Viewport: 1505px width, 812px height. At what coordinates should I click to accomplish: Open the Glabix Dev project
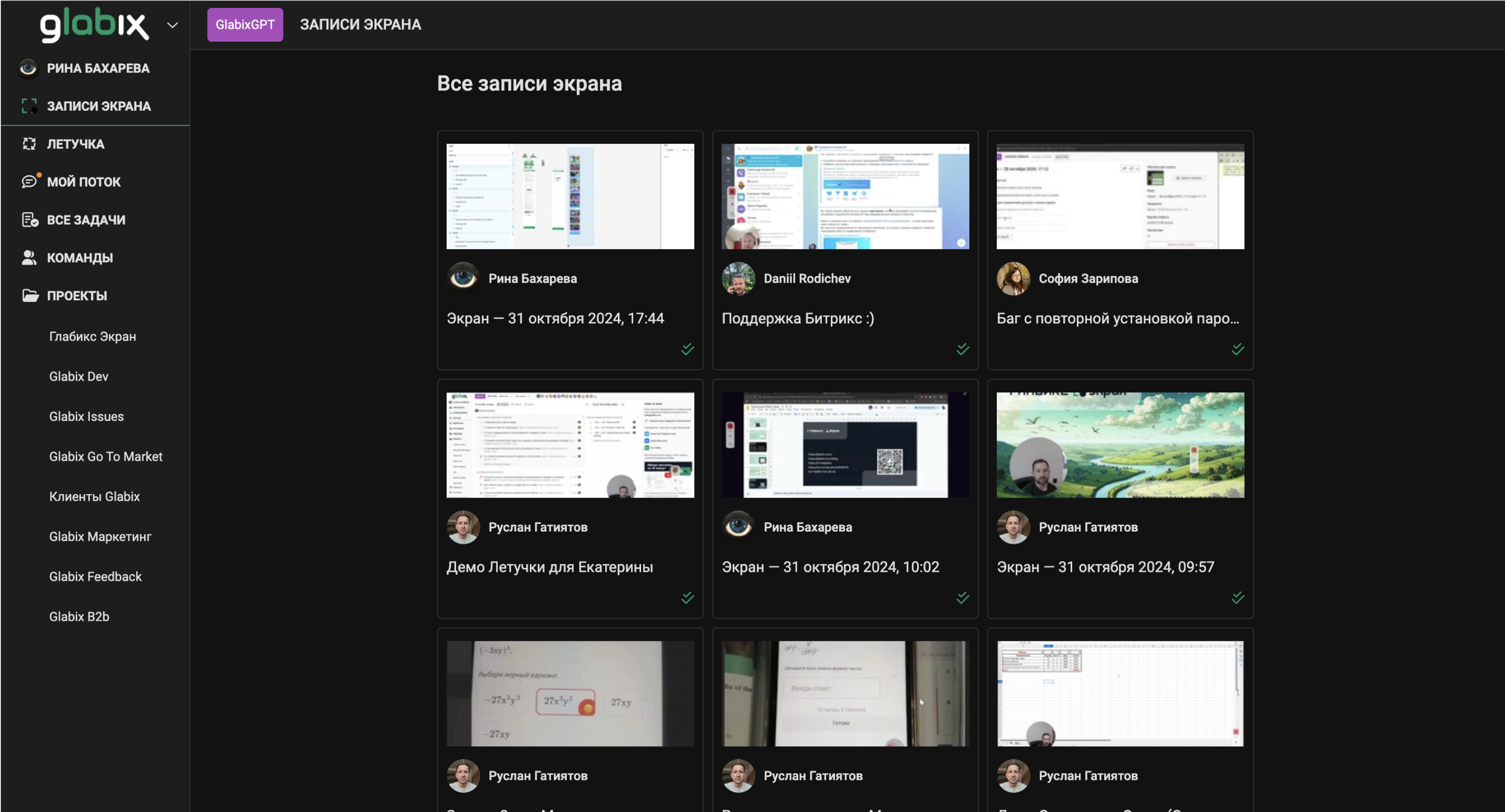click(78, 376)
